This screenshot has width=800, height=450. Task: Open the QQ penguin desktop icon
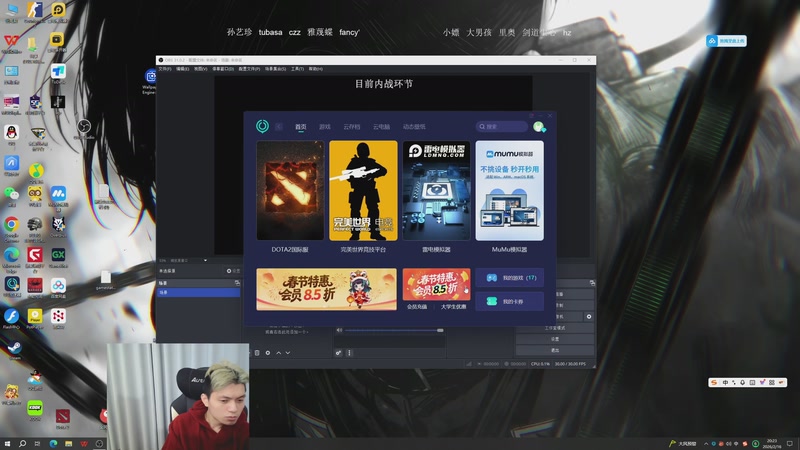(11, 135)
